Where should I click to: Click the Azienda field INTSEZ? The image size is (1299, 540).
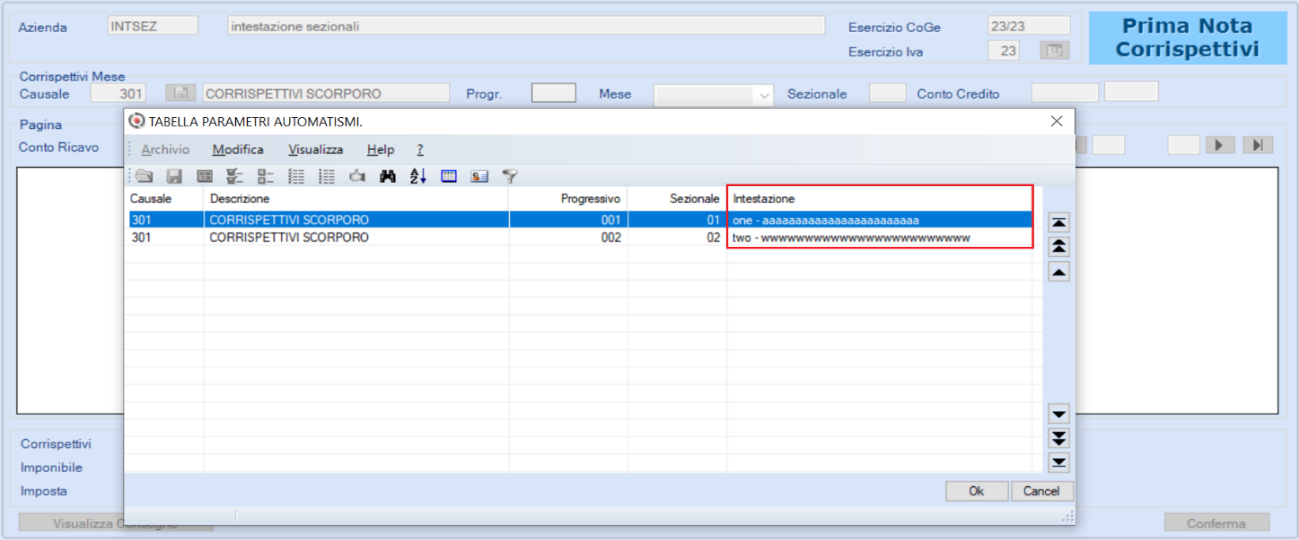tap(152, 26)
